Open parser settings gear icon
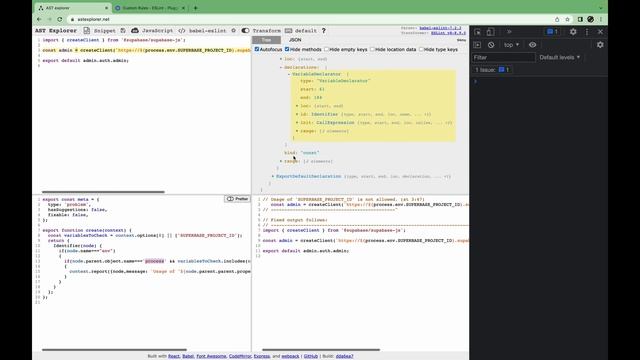This screenshot has height=360, width=640. pyautogui.click(x=233, y=31)
